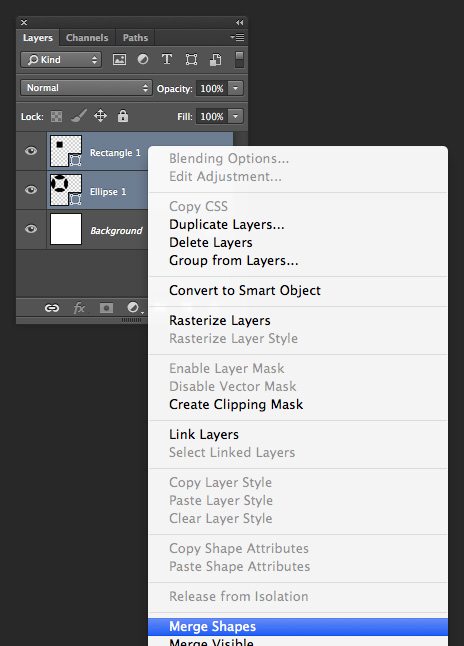The height and width of the screenshot is (646, 464).
Task: Add layer mask icon at panel bottom
Action: tap(106, 308)
